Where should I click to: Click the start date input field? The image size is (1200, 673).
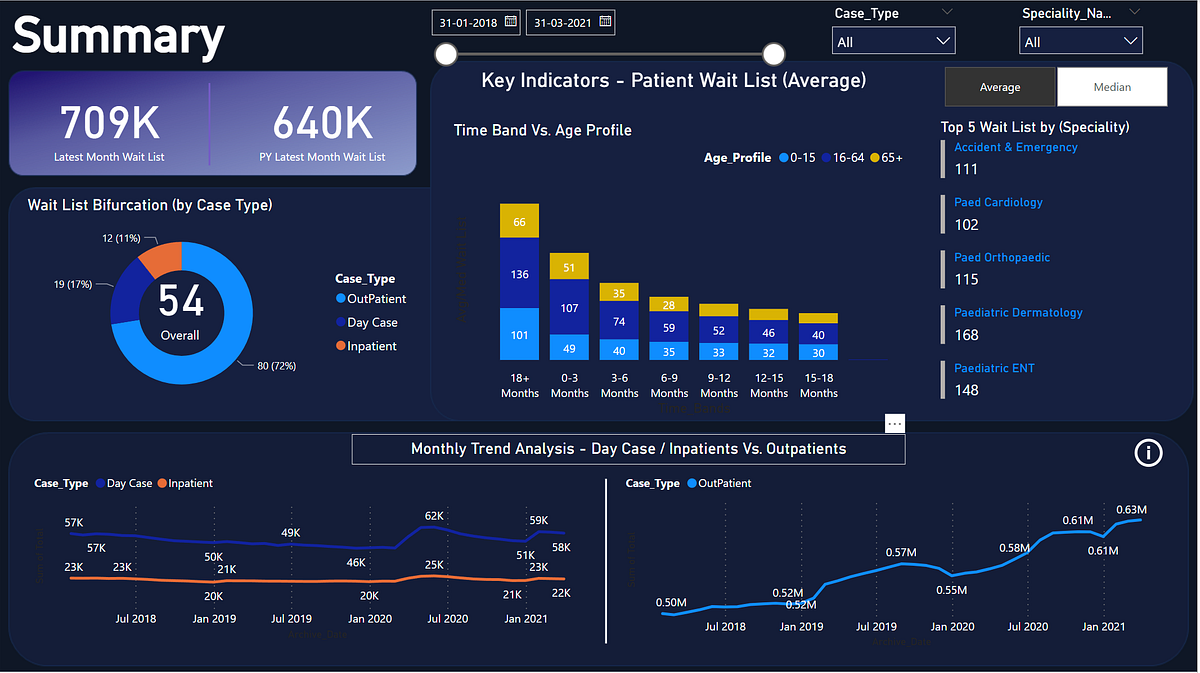click(468, 22)
